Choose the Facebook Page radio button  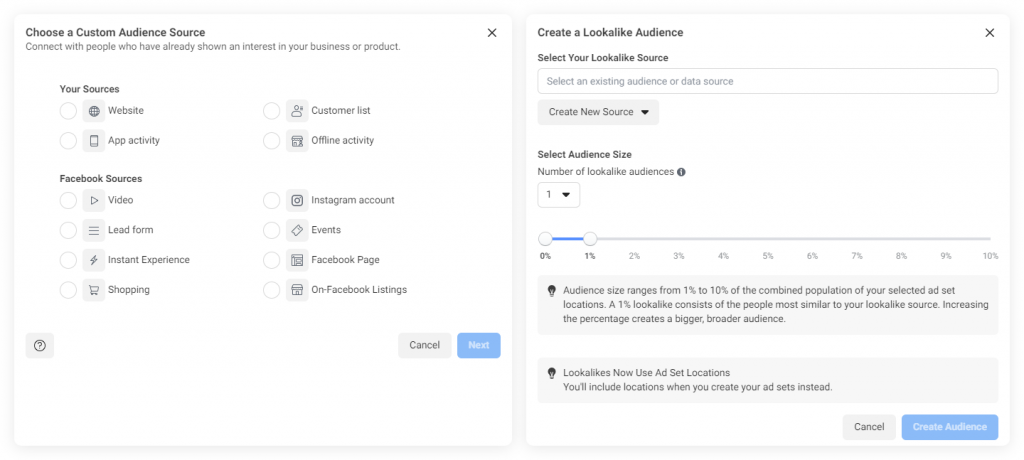[272, 260]
